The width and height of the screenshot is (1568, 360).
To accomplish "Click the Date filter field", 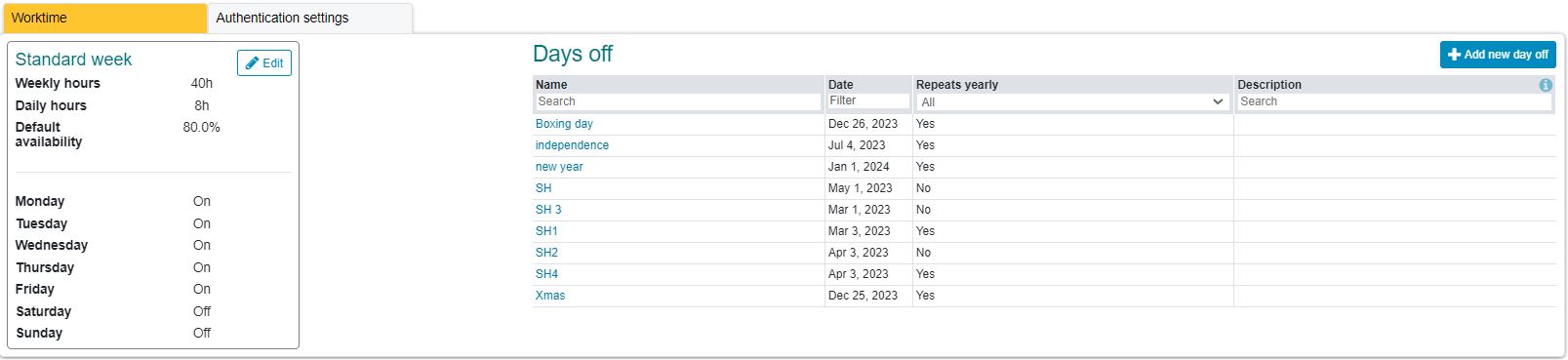I will coord(868,101).
